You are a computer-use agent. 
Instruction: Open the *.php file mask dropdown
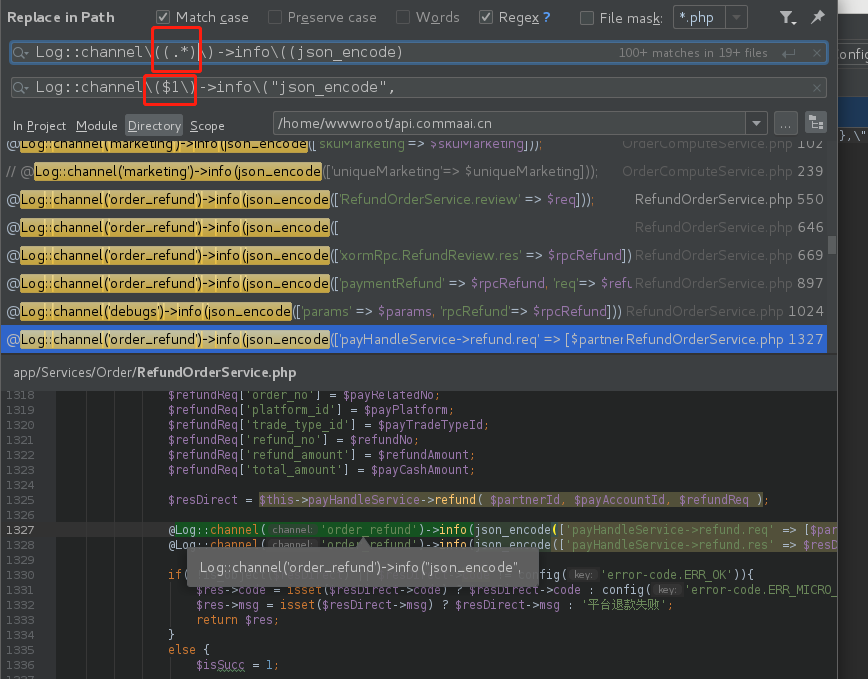pos(736,17)
